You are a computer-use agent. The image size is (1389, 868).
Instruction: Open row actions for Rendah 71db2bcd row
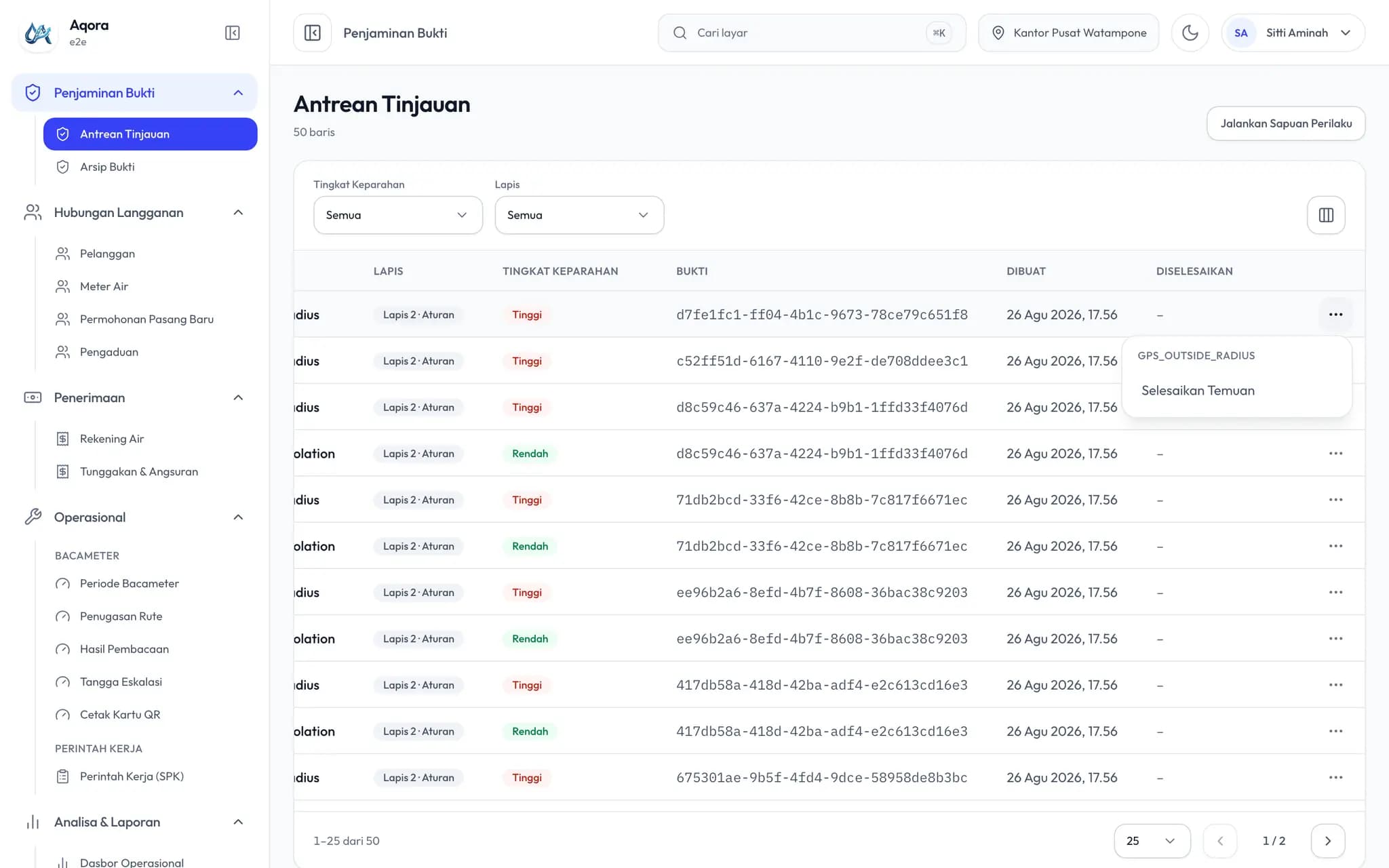[x=1335, y=546]
